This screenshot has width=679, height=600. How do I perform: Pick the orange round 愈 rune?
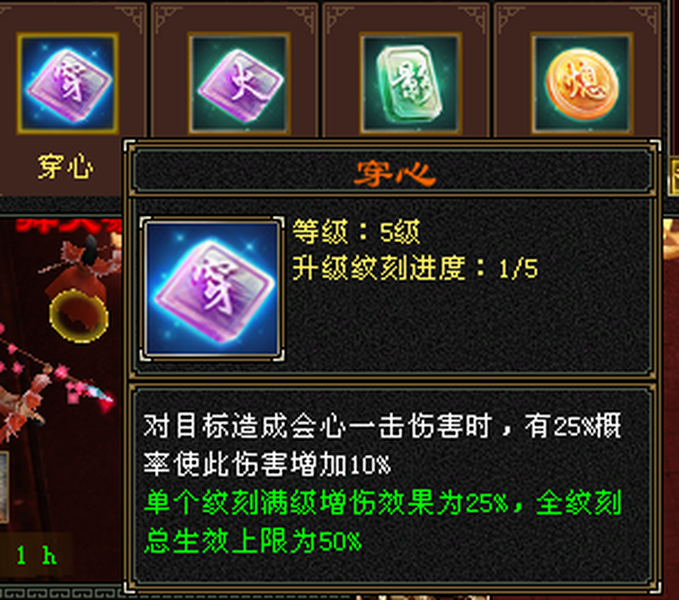click(x=582, y=83)
